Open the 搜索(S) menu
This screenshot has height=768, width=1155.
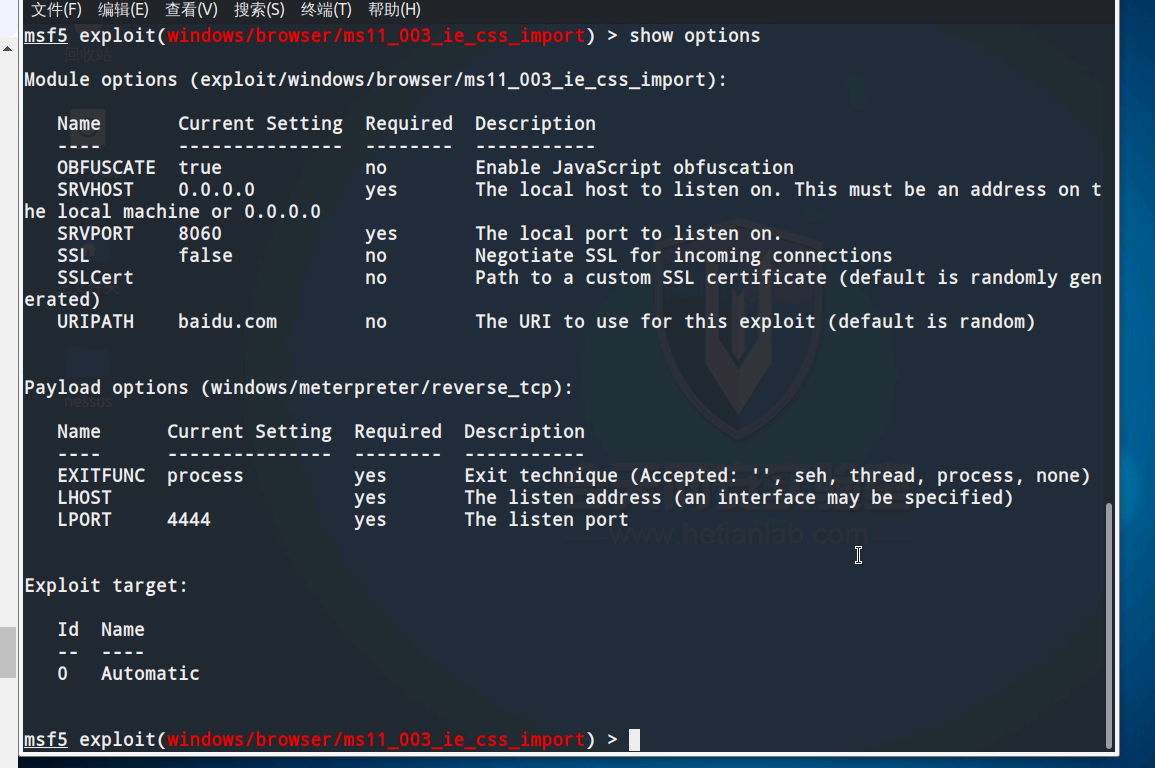tap(259, 10)
